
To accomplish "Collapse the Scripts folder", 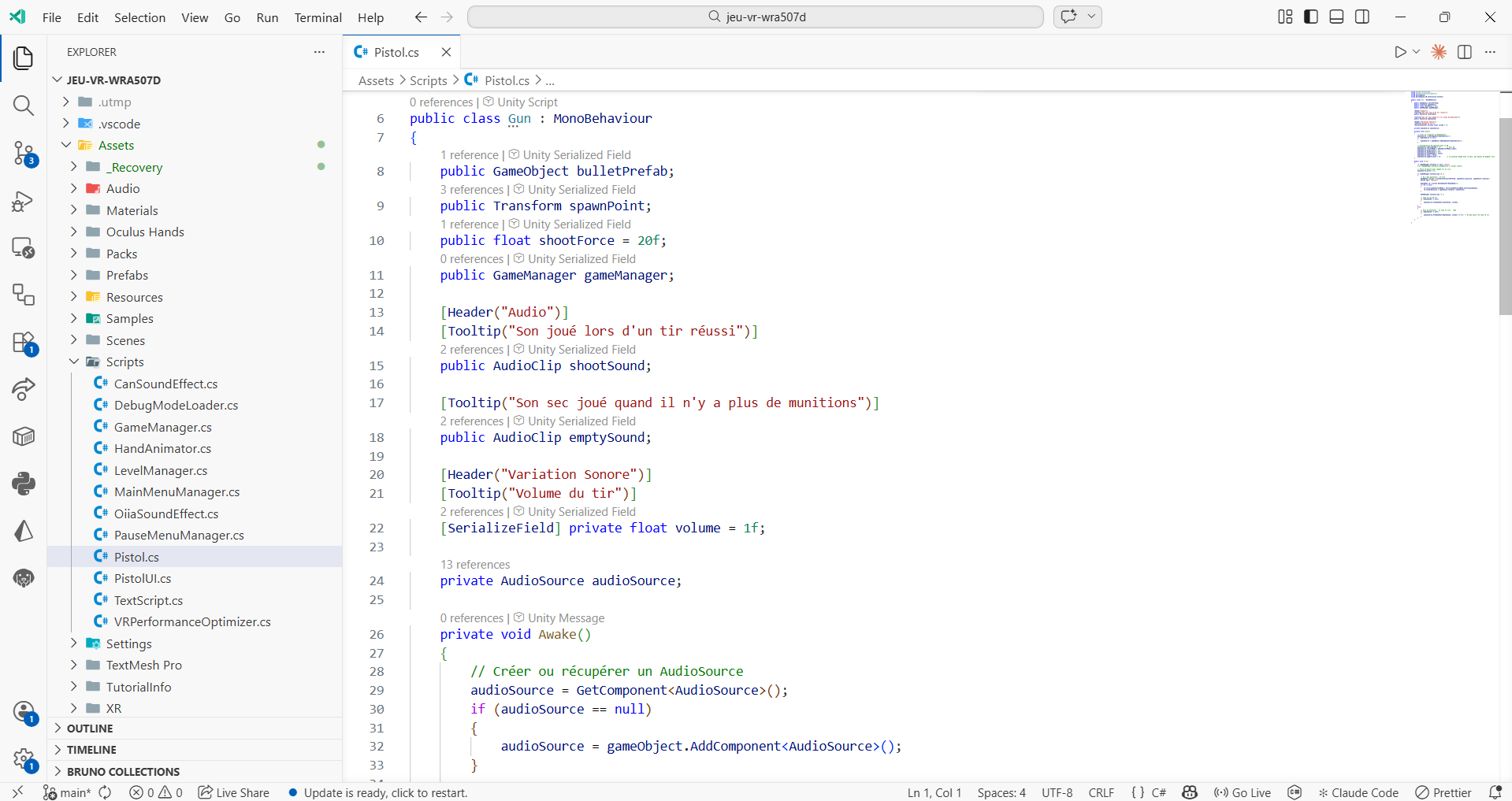I will tap(124, 362).
